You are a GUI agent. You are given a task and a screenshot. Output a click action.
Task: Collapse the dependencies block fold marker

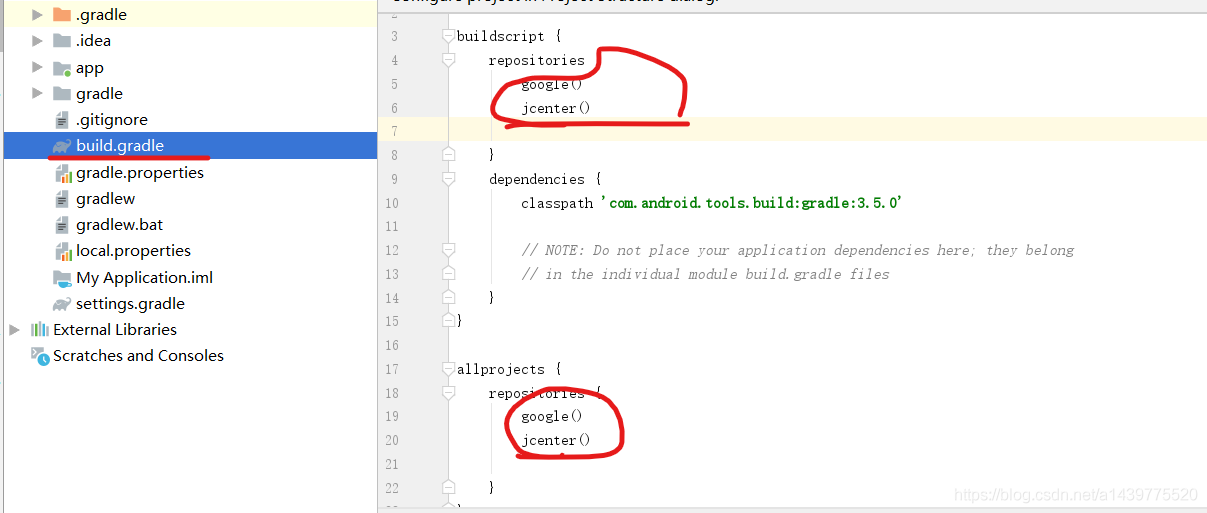[x=448, y=179]
